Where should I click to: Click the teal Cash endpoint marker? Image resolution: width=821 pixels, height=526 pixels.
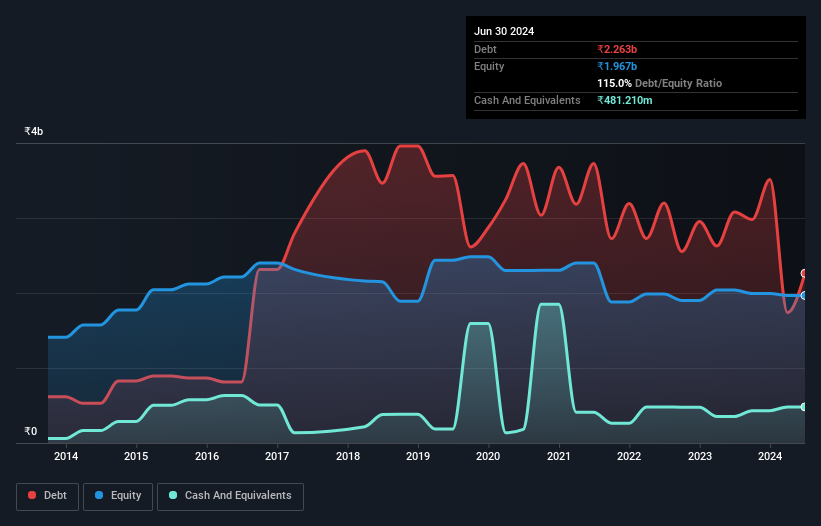point(804,407)
